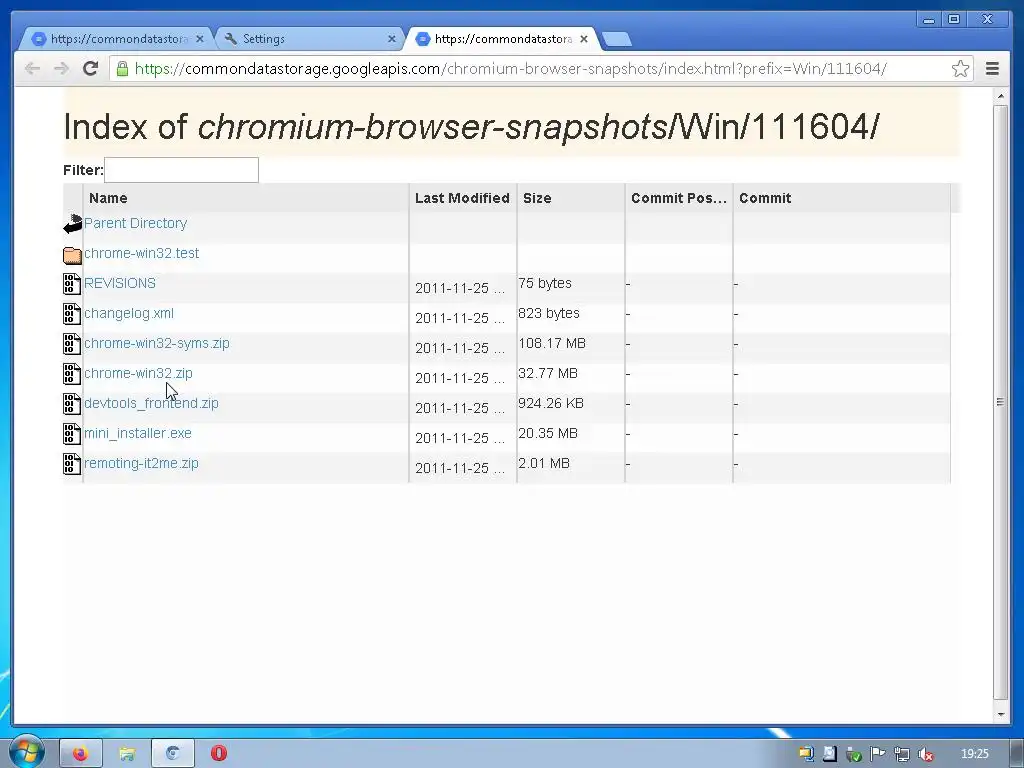Click the file icon beside mini_installer.exe

coord(72,434)
